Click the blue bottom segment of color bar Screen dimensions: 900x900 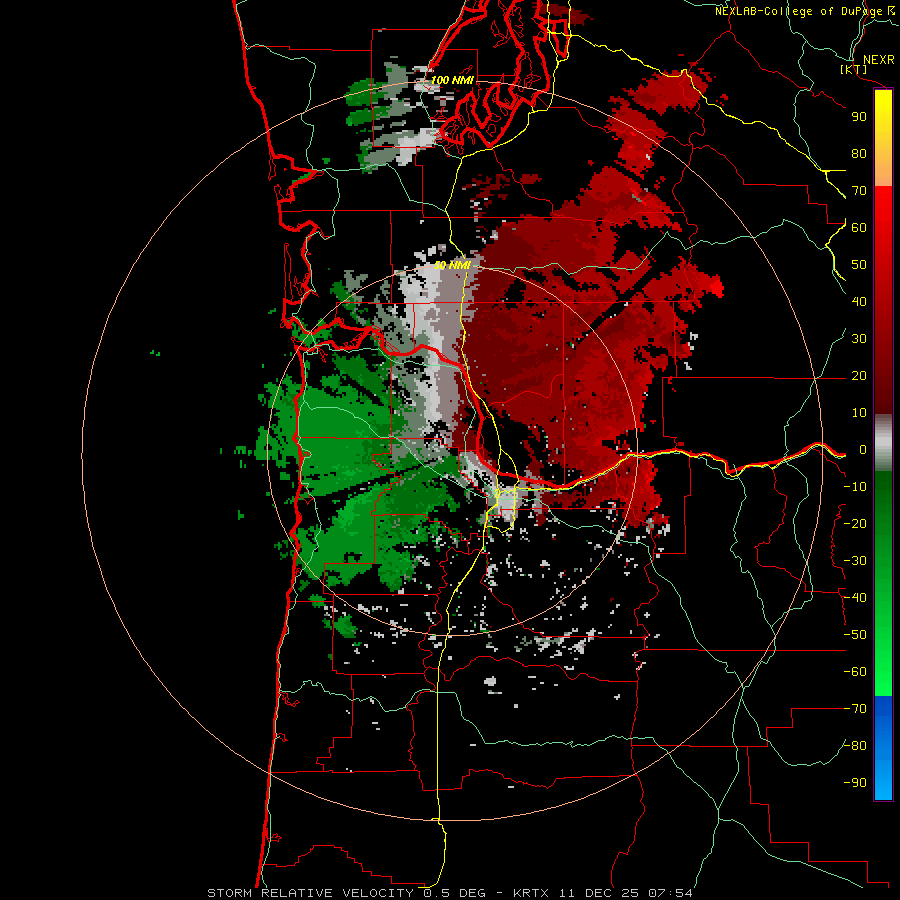[x=883, y=748]
